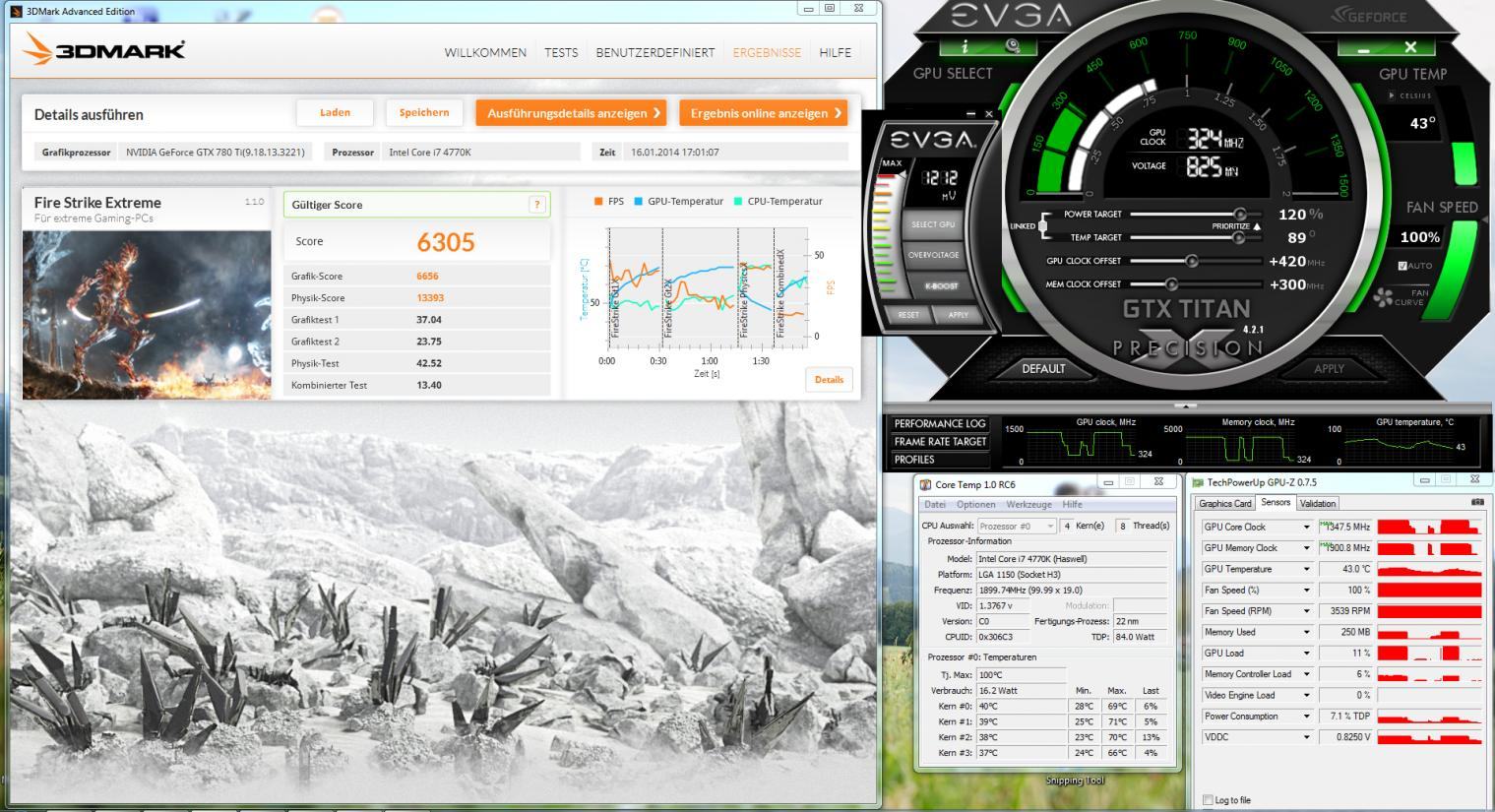Click FRAME RATE TARGET in Precision X

click(x=940, y=442)
